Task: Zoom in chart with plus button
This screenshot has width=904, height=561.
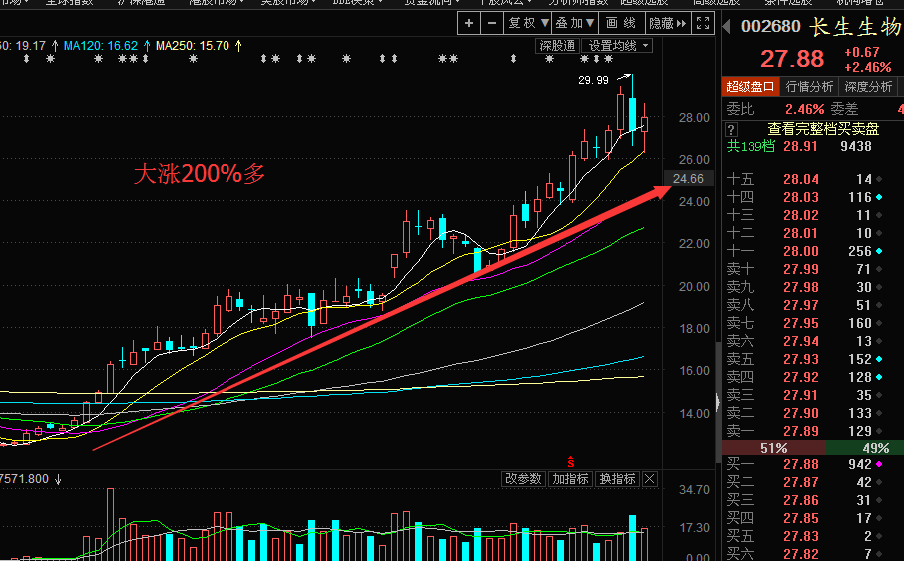Action: [x=469, y=23]
